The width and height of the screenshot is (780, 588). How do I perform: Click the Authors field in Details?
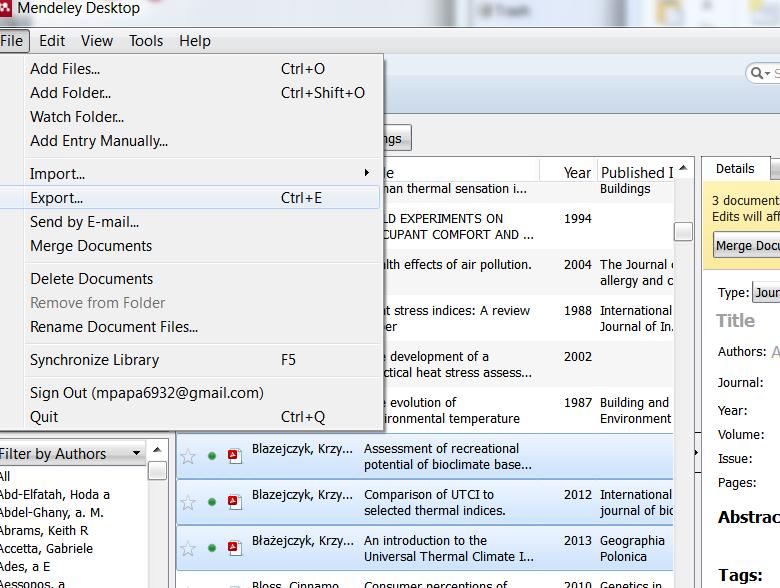click(776, 352)
